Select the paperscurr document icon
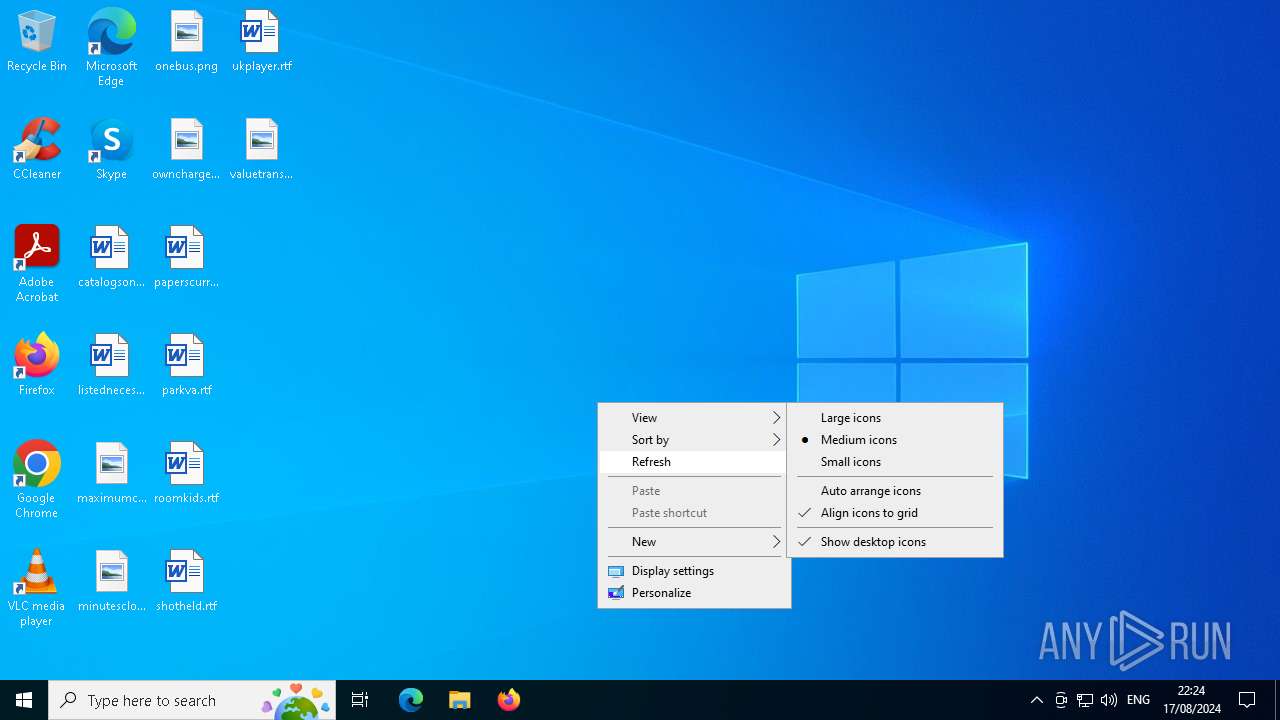The width and height of the screenshot is (1280, 720). point(186,258)
